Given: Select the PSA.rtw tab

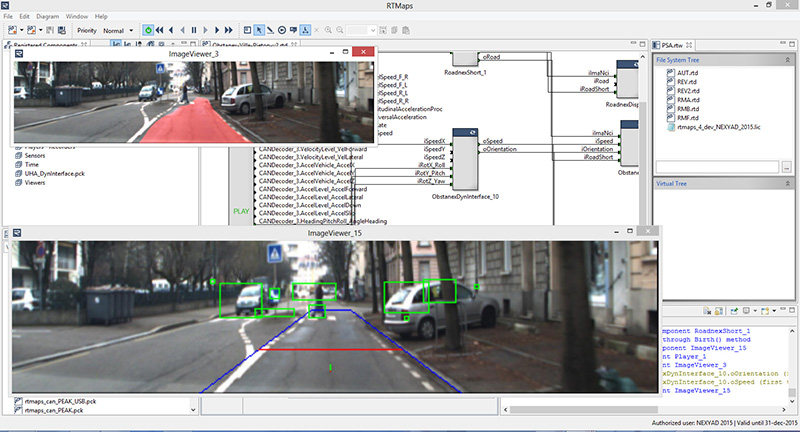Looking at the screenshot, I should pos(672,45).
